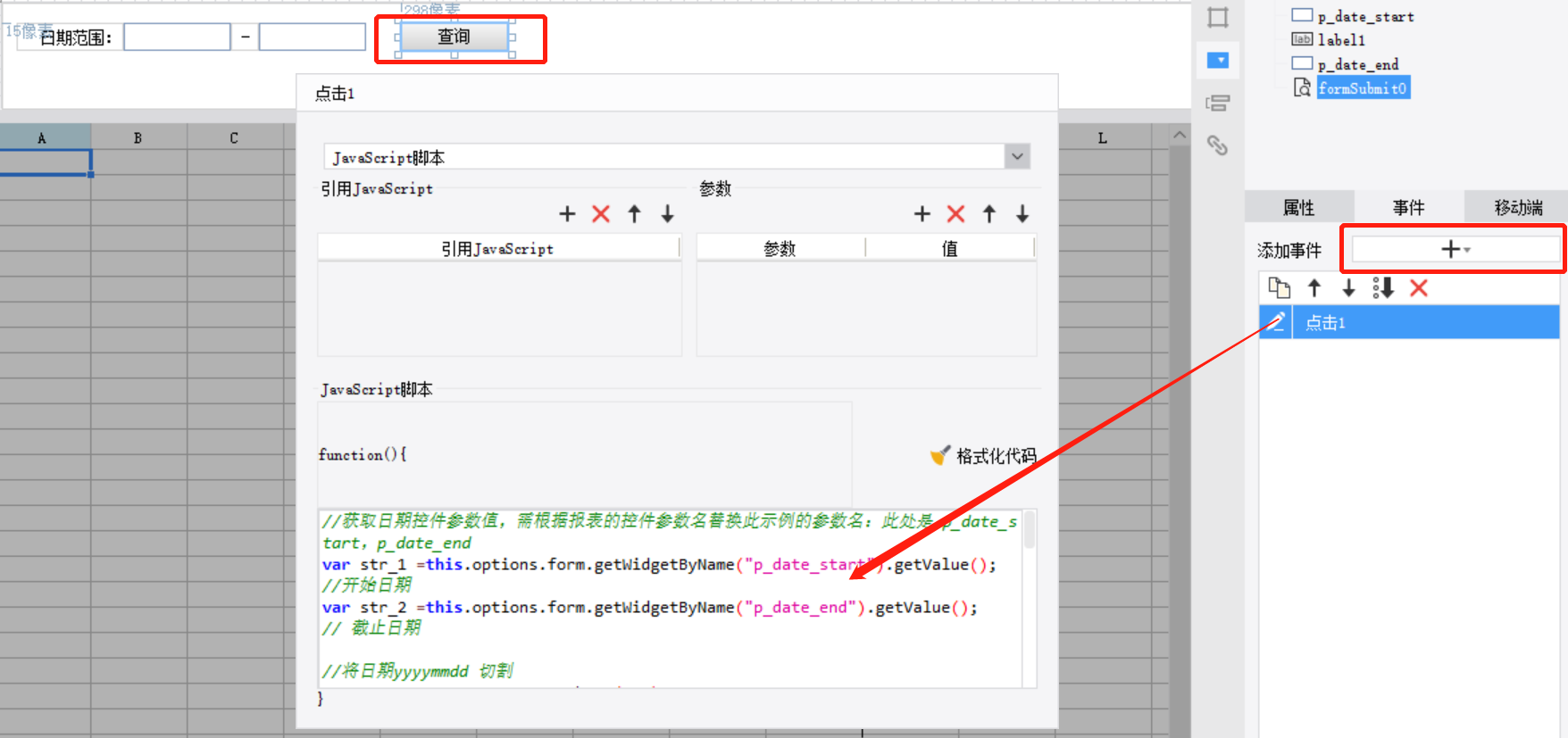1568x738 pixels.
Task: Click inside the JavaScript code editor
Action: [670, 598]
